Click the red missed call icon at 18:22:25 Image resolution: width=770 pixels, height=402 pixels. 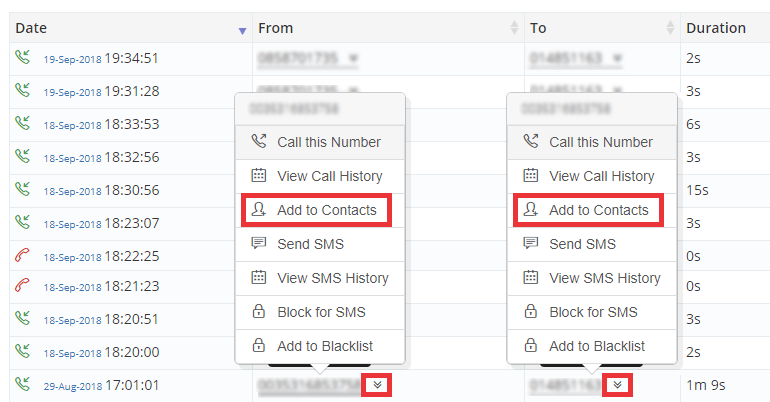tap(23, 255)
